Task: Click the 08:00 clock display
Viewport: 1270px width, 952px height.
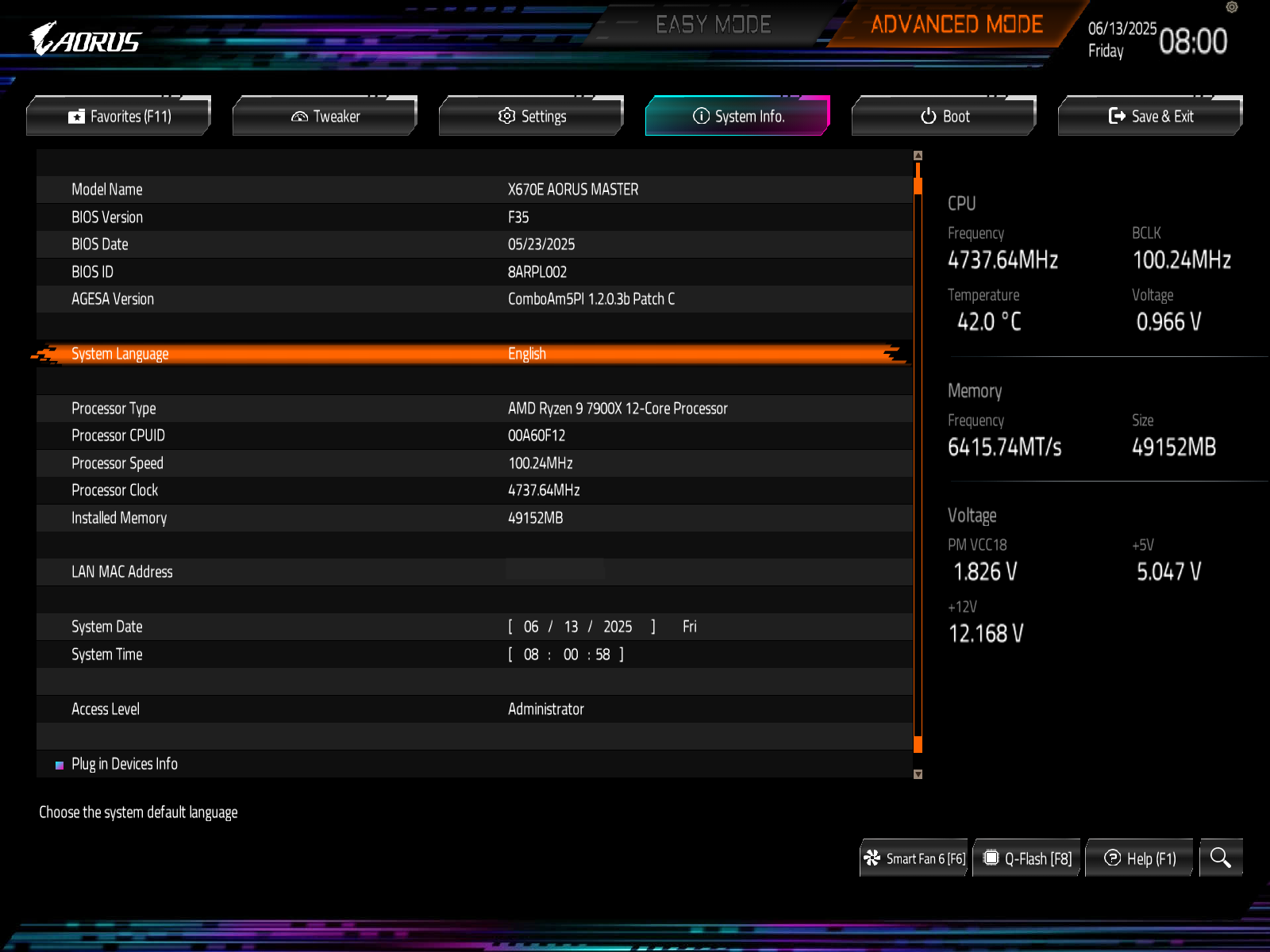Action: click(x=1193, y=41)
